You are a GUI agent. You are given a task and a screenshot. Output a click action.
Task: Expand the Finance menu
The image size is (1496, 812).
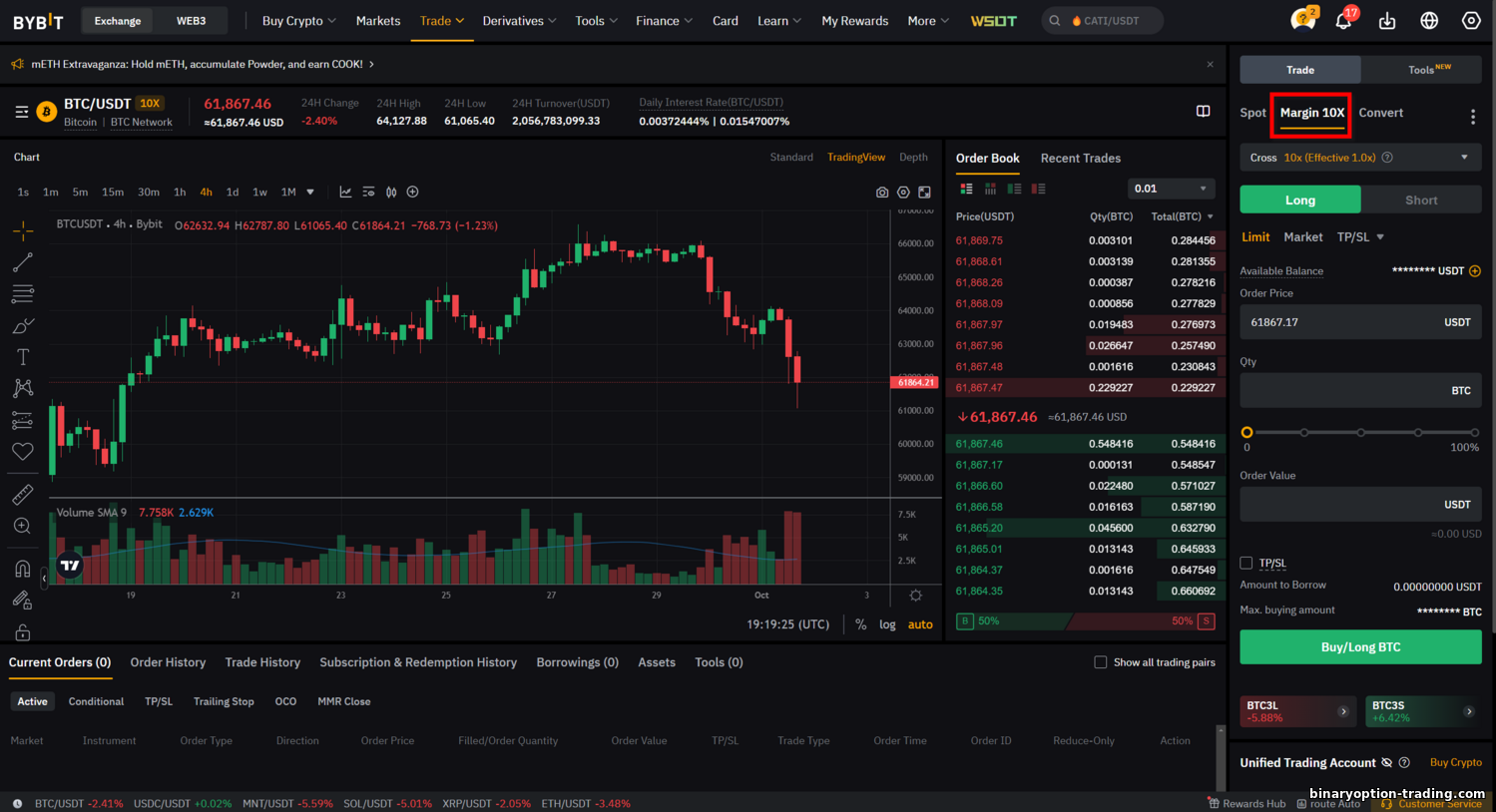pos(664,20)
